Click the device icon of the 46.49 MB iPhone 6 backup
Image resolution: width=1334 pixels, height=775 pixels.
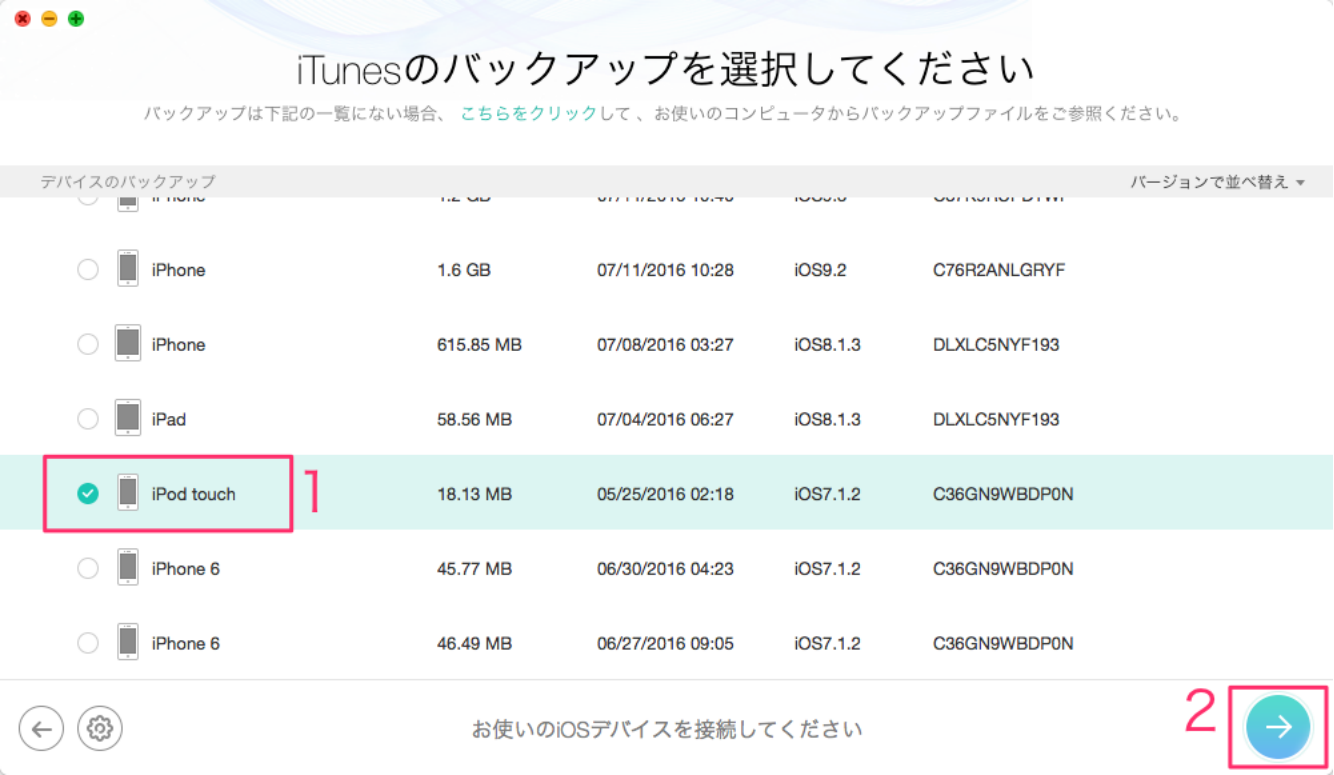pos(128,643)
